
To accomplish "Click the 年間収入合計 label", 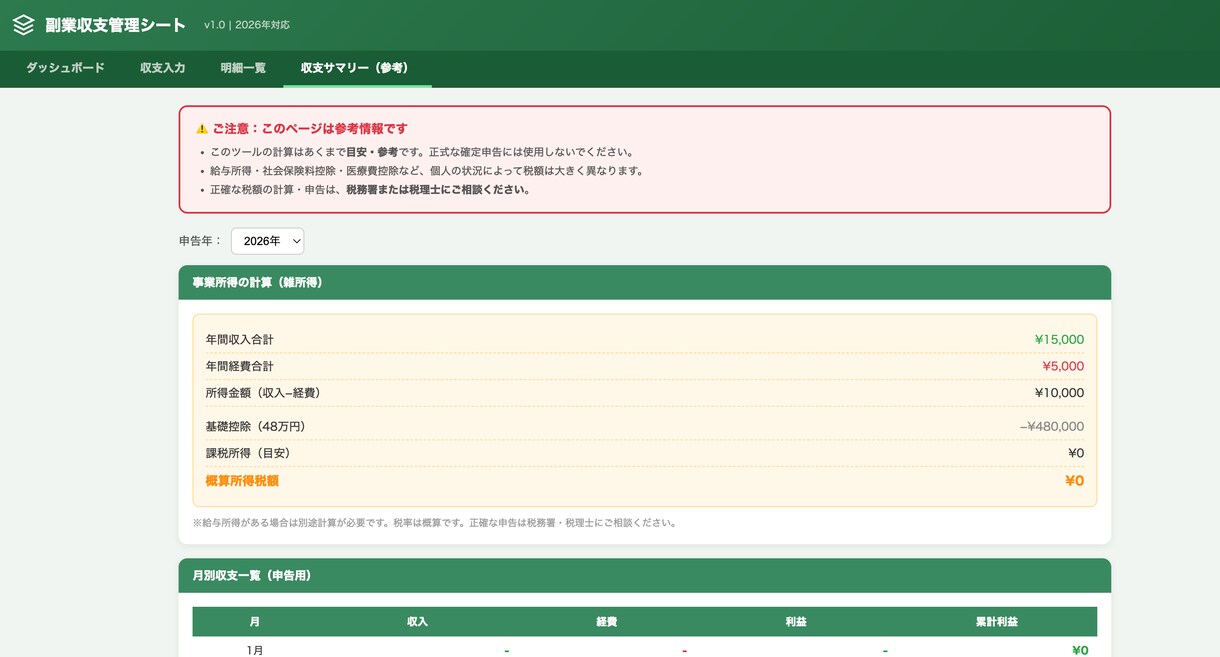I will (x=239, y=340).
